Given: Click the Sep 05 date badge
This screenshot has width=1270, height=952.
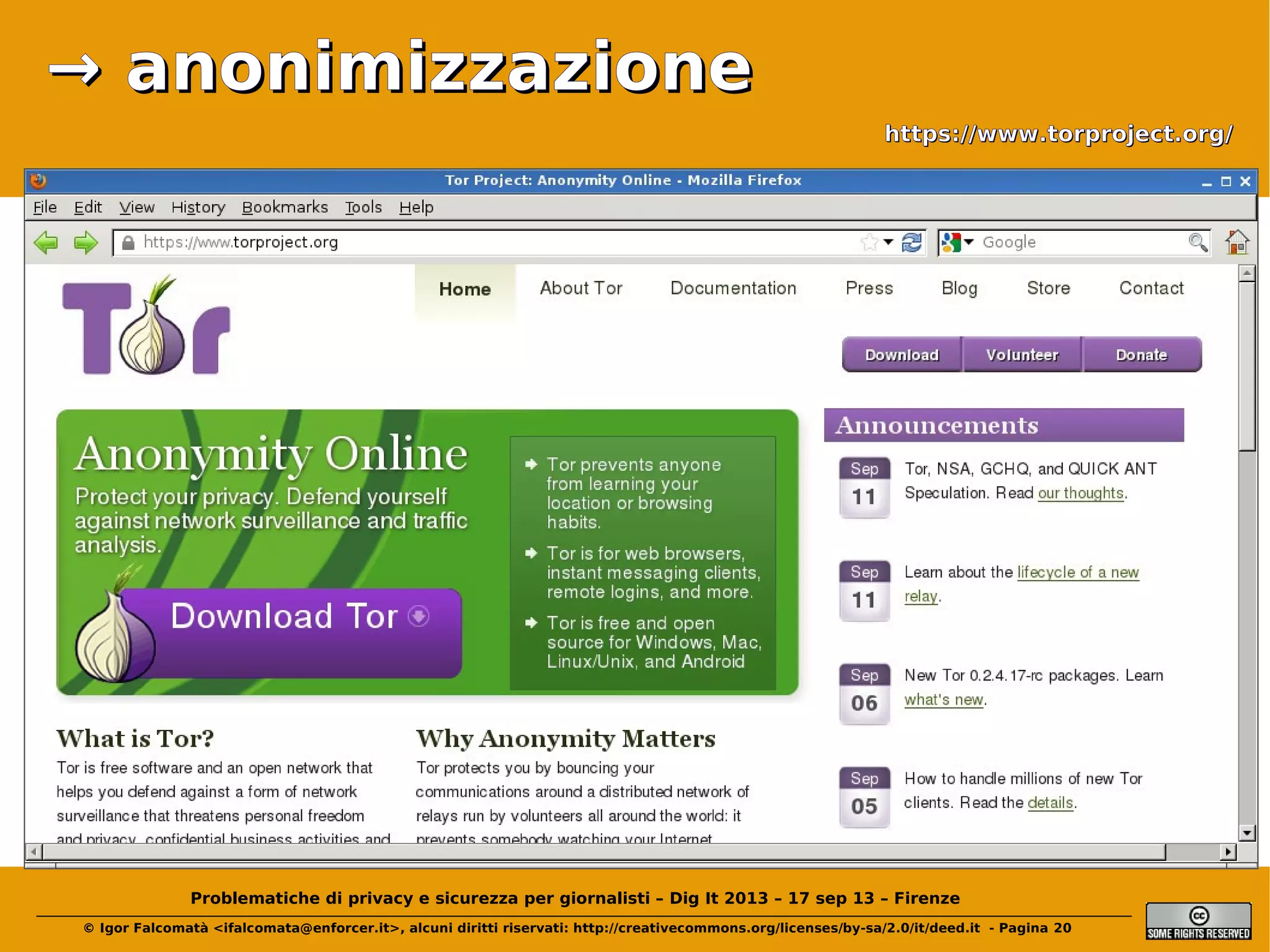Looking at the screenshot, I should (864, 797).
